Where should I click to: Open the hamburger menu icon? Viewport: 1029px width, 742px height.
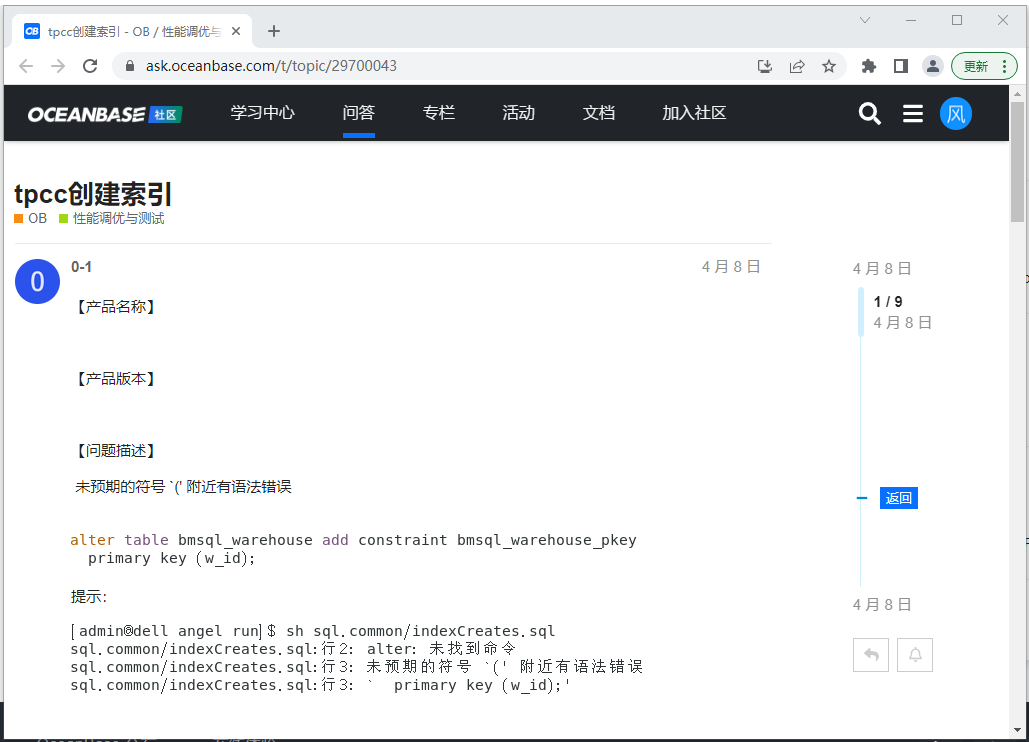(x=913, y=113)
